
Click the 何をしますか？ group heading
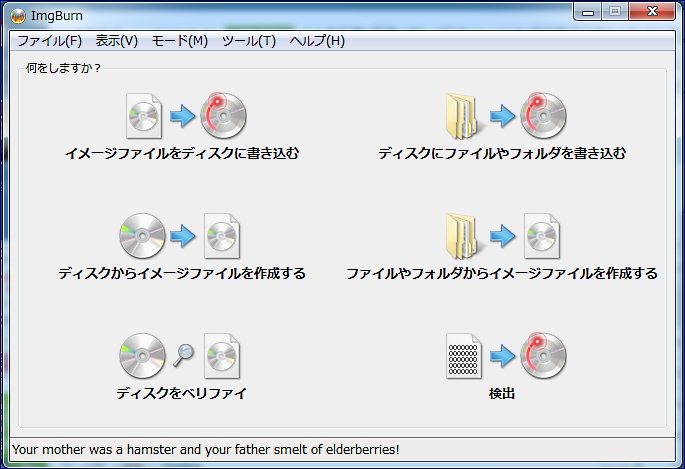(x=63, y=69)
